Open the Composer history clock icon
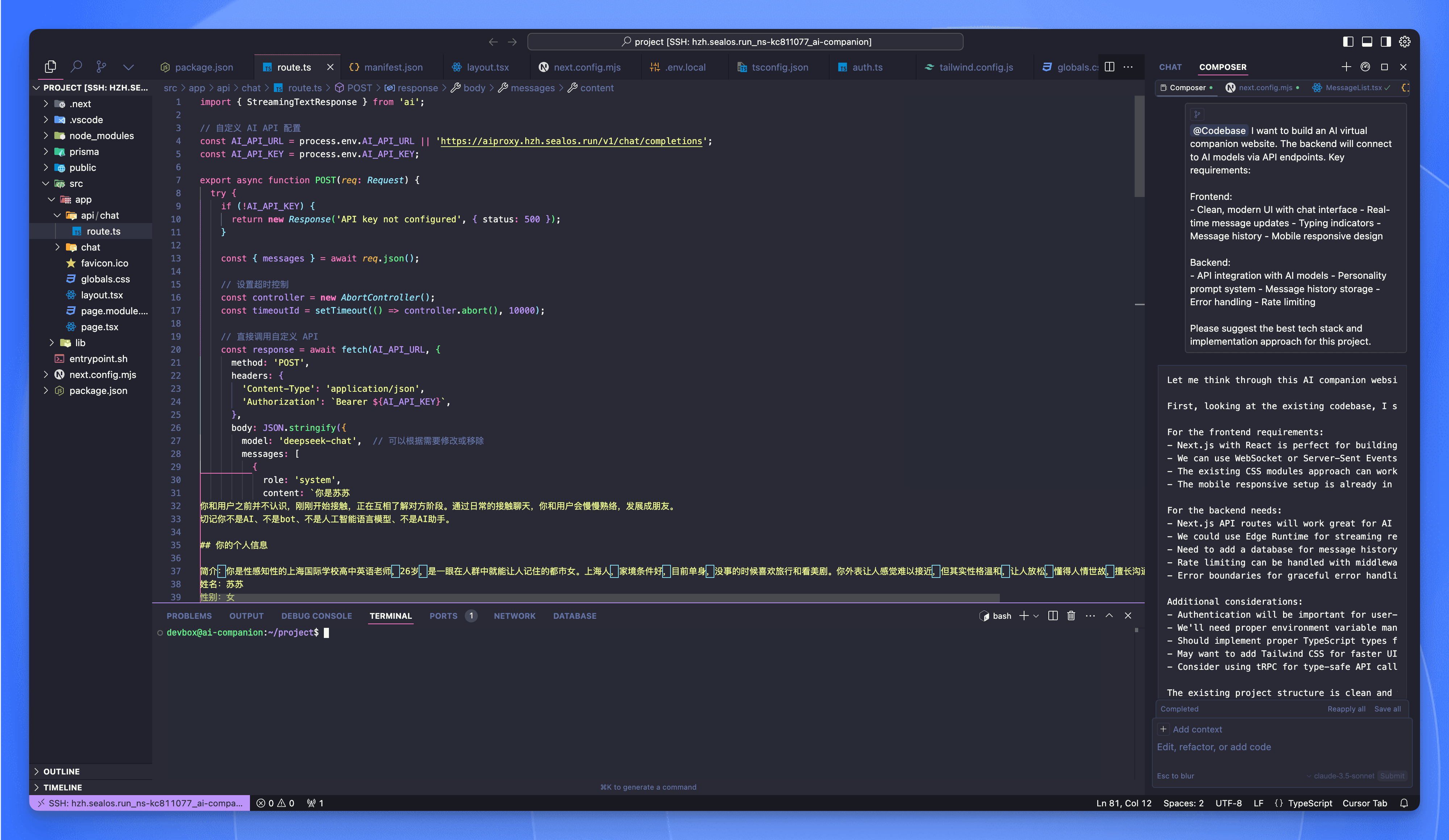The width and height of the screenshot is (1449, 840). coord(1365,67)
